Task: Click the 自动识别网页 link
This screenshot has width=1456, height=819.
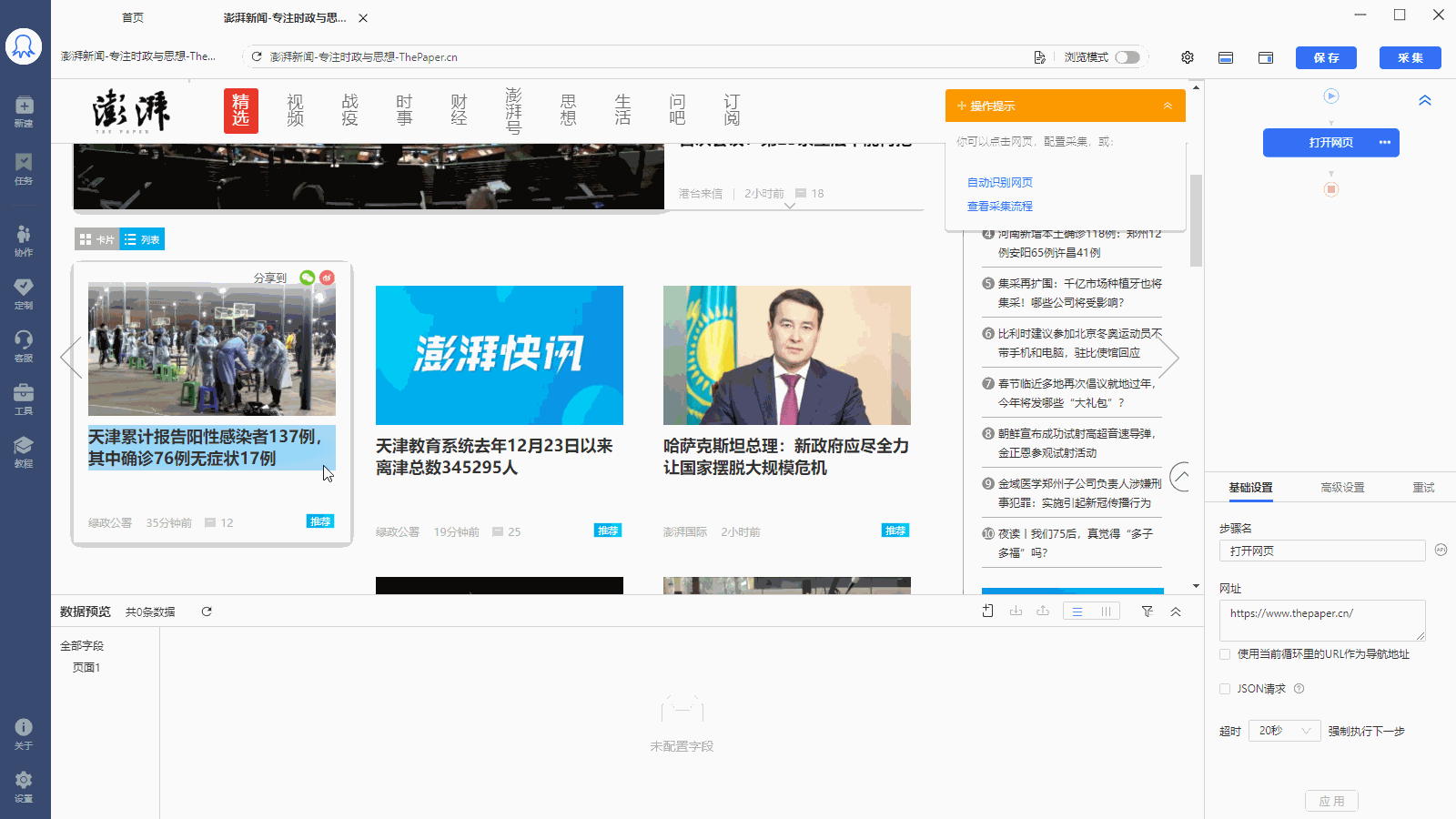Action: click(x=999, y=182)
